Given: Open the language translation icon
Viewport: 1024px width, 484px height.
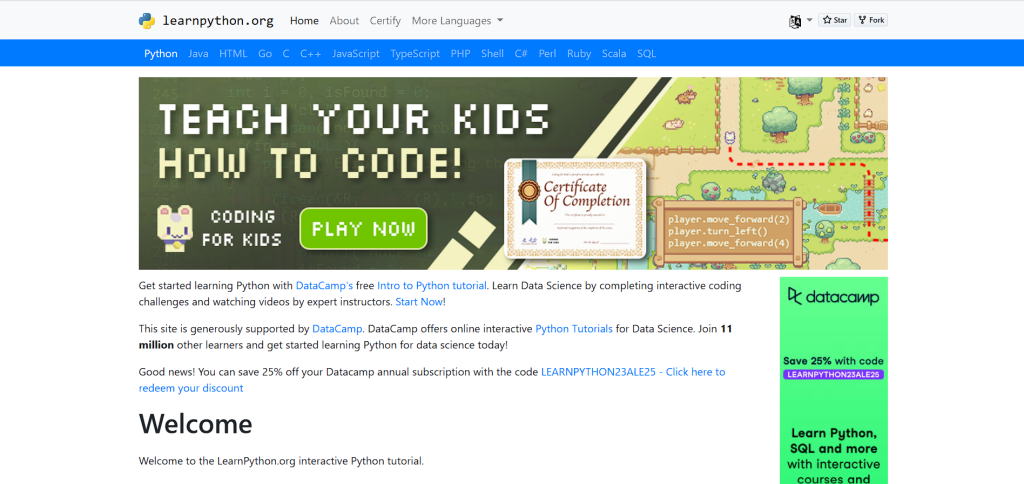Looking at the screenshot, I should pyautogui.click(x=795, y=21).
